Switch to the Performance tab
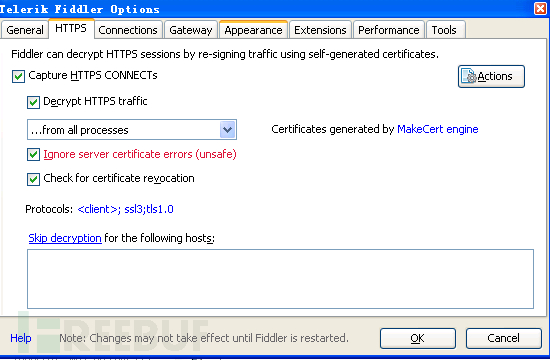 click(x=389, y=30)
